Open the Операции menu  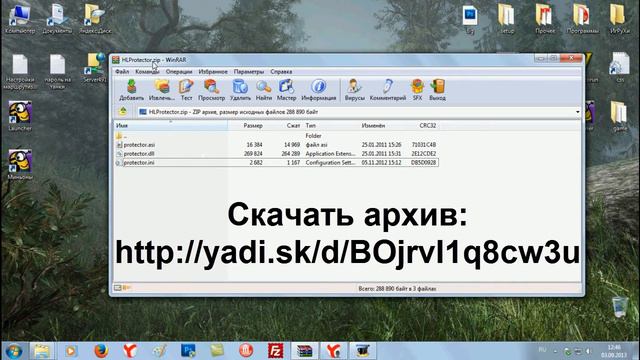pyautogui.click(x=179, y=71)
